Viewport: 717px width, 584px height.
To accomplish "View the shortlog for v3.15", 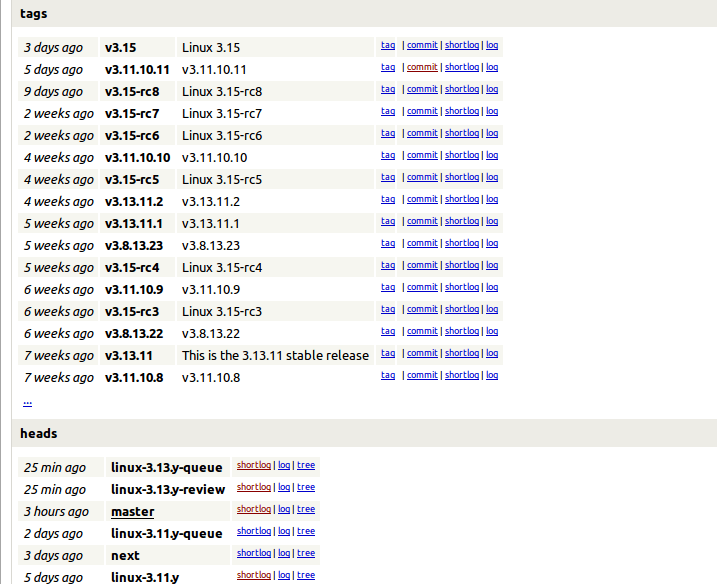I will (x=462, y=45).
